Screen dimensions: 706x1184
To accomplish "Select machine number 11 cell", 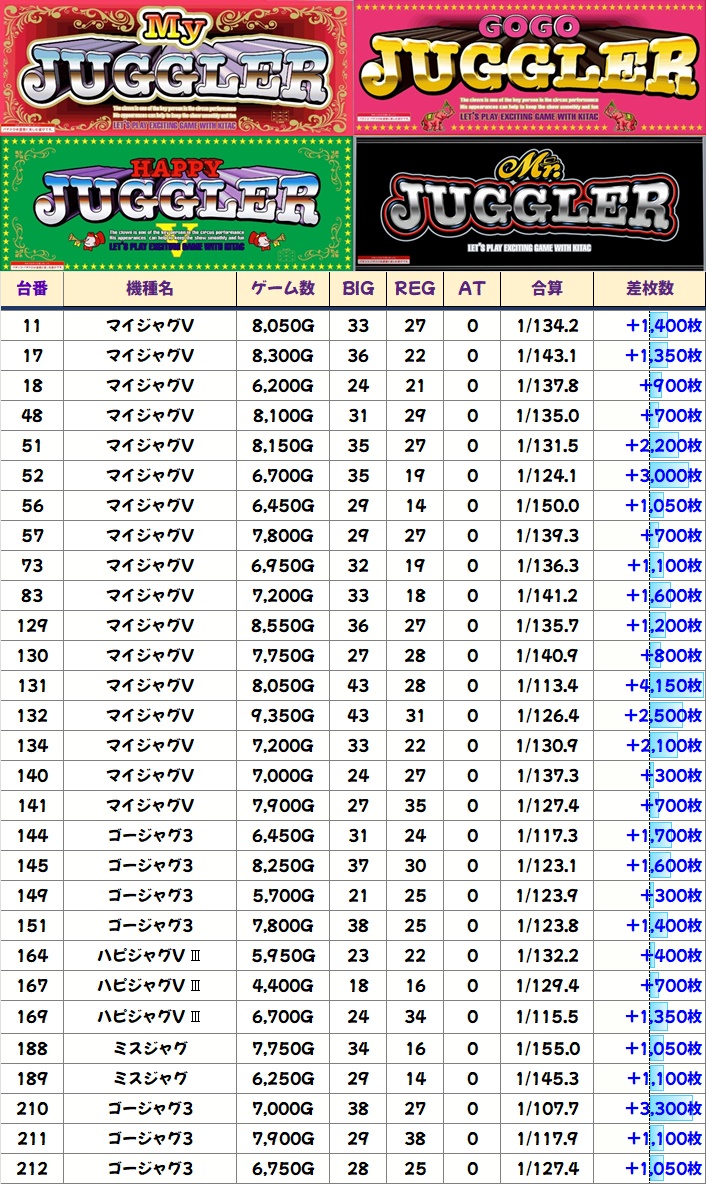I will [32, 325].
